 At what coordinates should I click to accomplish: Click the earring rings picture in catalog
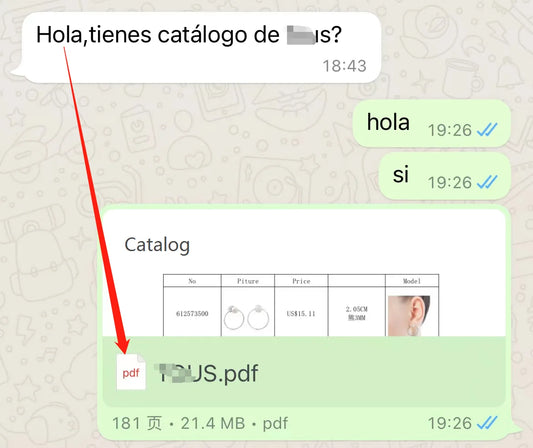click(247, 317)
